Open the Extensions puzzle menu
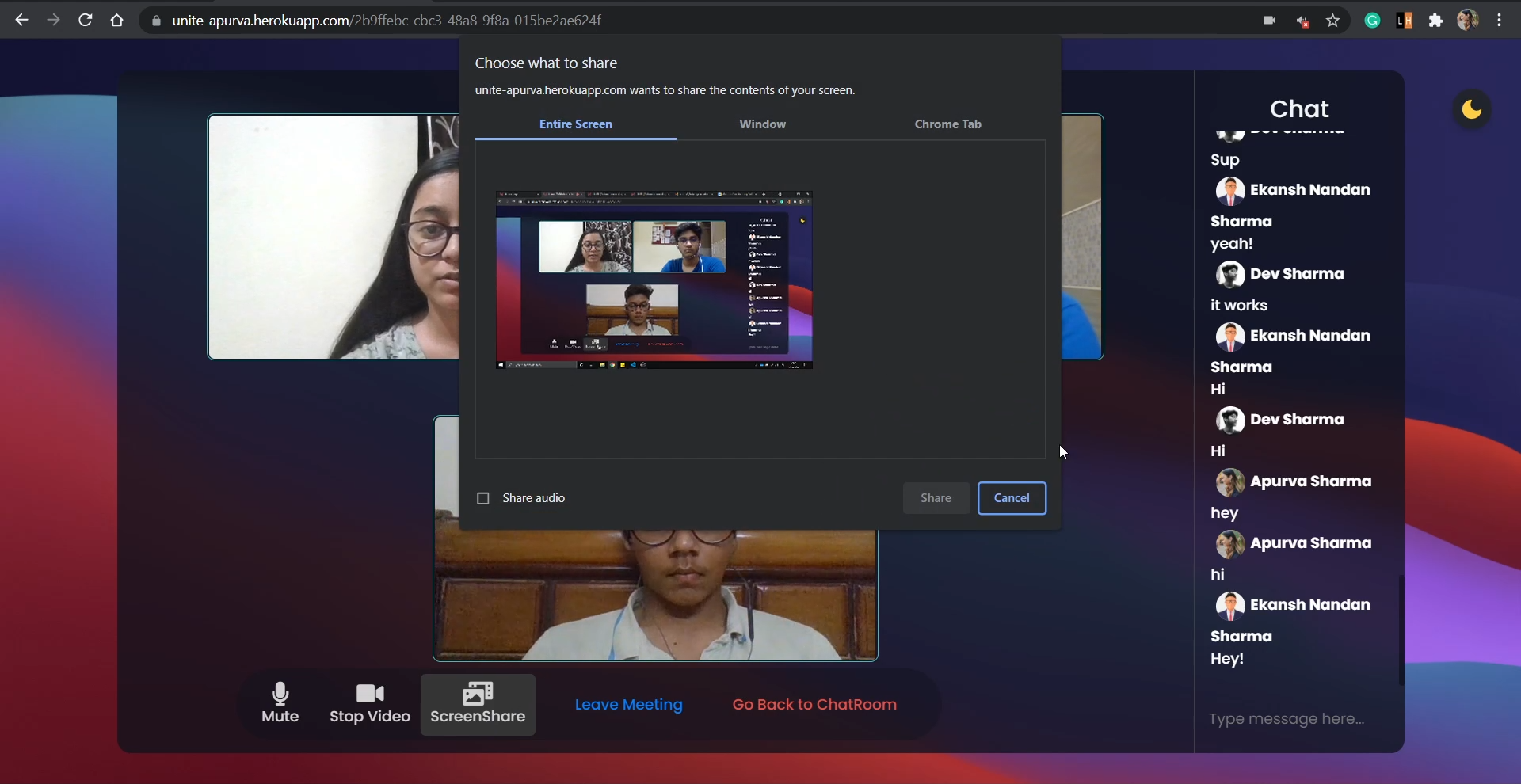Image resolution: width=1521 pixels, height=784 pixels. coord(1435,21)
